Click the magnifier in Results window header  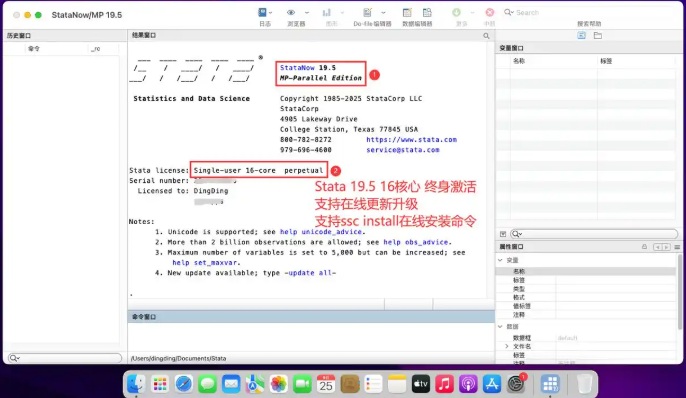click(x=486, y=36)
